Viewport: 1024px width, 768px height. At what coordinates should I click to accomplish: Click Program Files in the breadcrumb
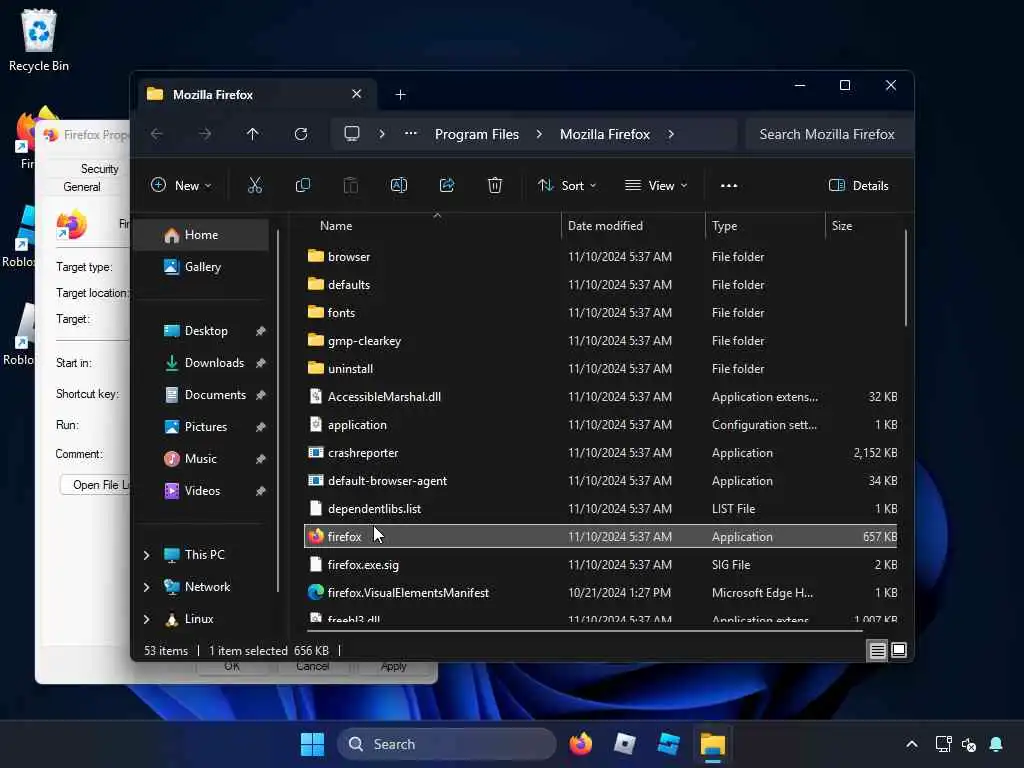(x=477, y=134)
